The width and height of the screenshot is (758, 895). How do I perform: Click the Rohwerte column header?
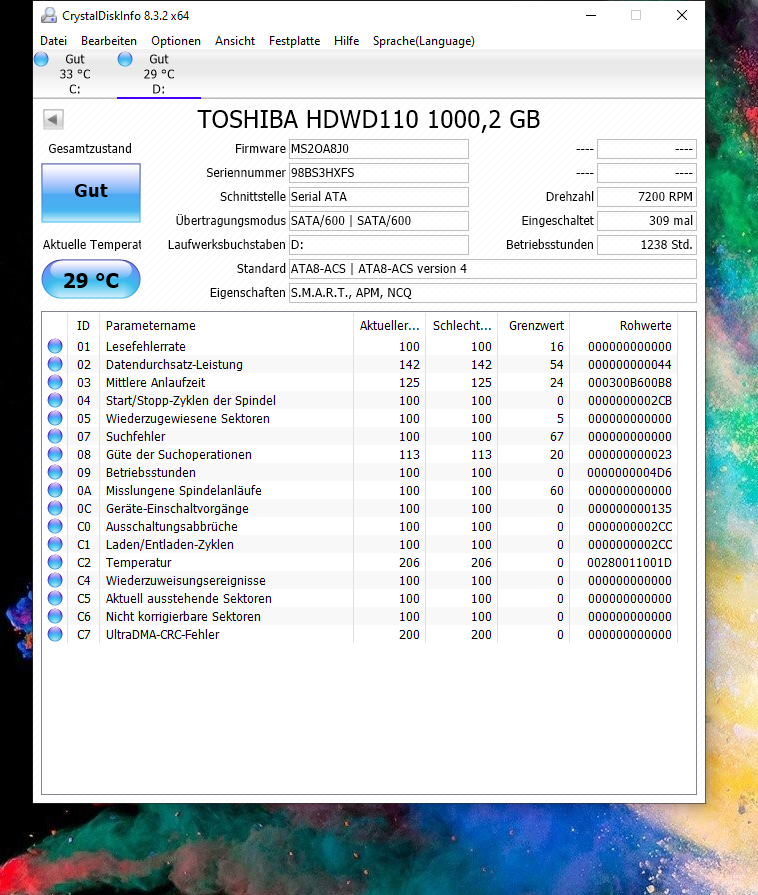click(x=624, y=326)
